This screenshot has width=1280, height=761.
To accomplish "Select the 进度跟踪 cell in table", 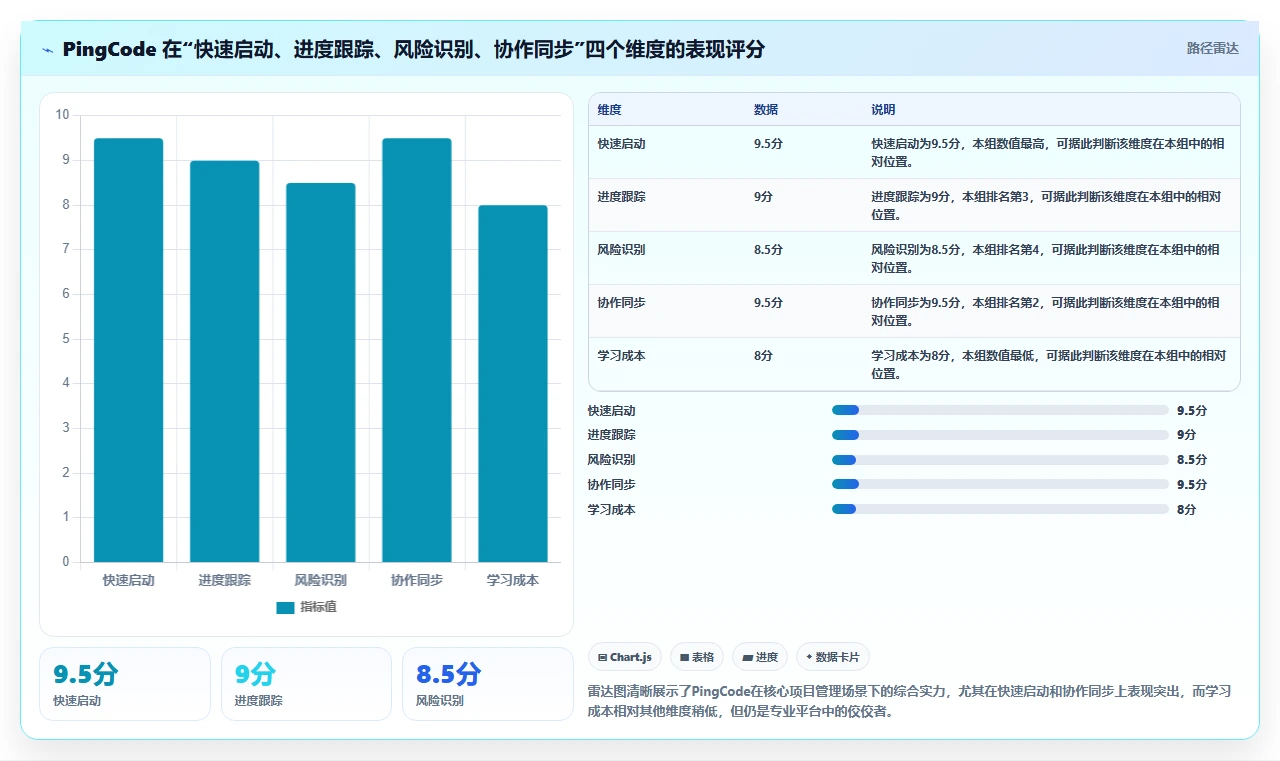I will pyautogui.click(x=621, y=197).
